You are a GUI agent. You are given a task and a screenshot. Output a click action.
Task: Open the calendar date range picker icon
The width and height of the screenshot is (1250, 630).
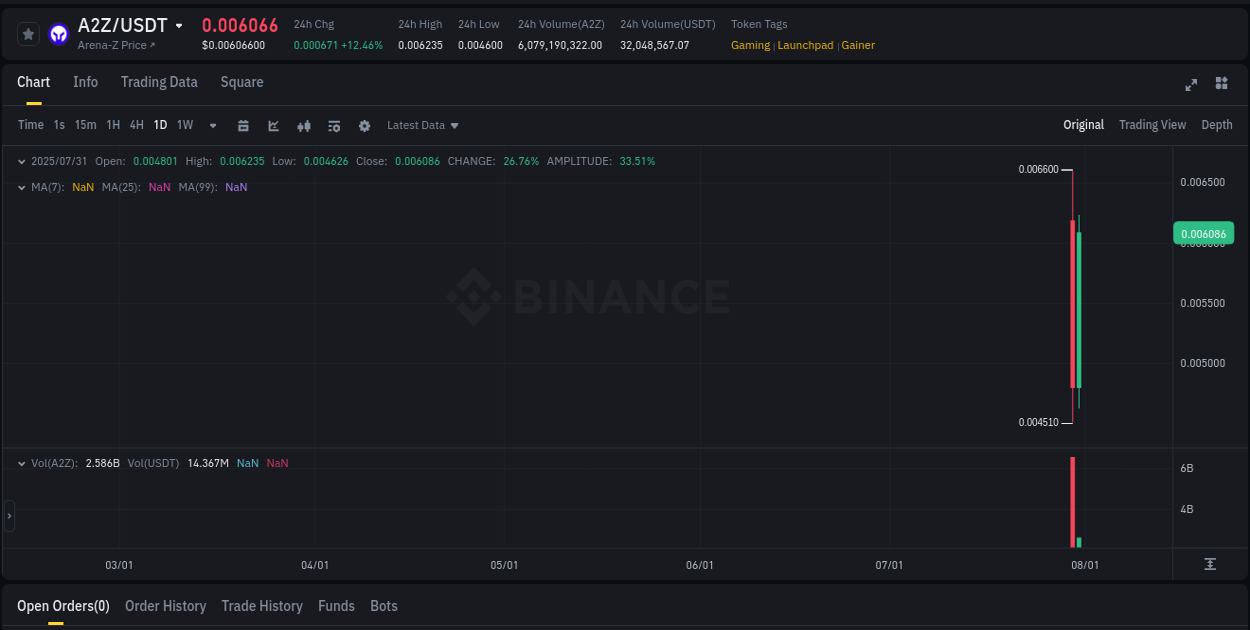point(243,125)
